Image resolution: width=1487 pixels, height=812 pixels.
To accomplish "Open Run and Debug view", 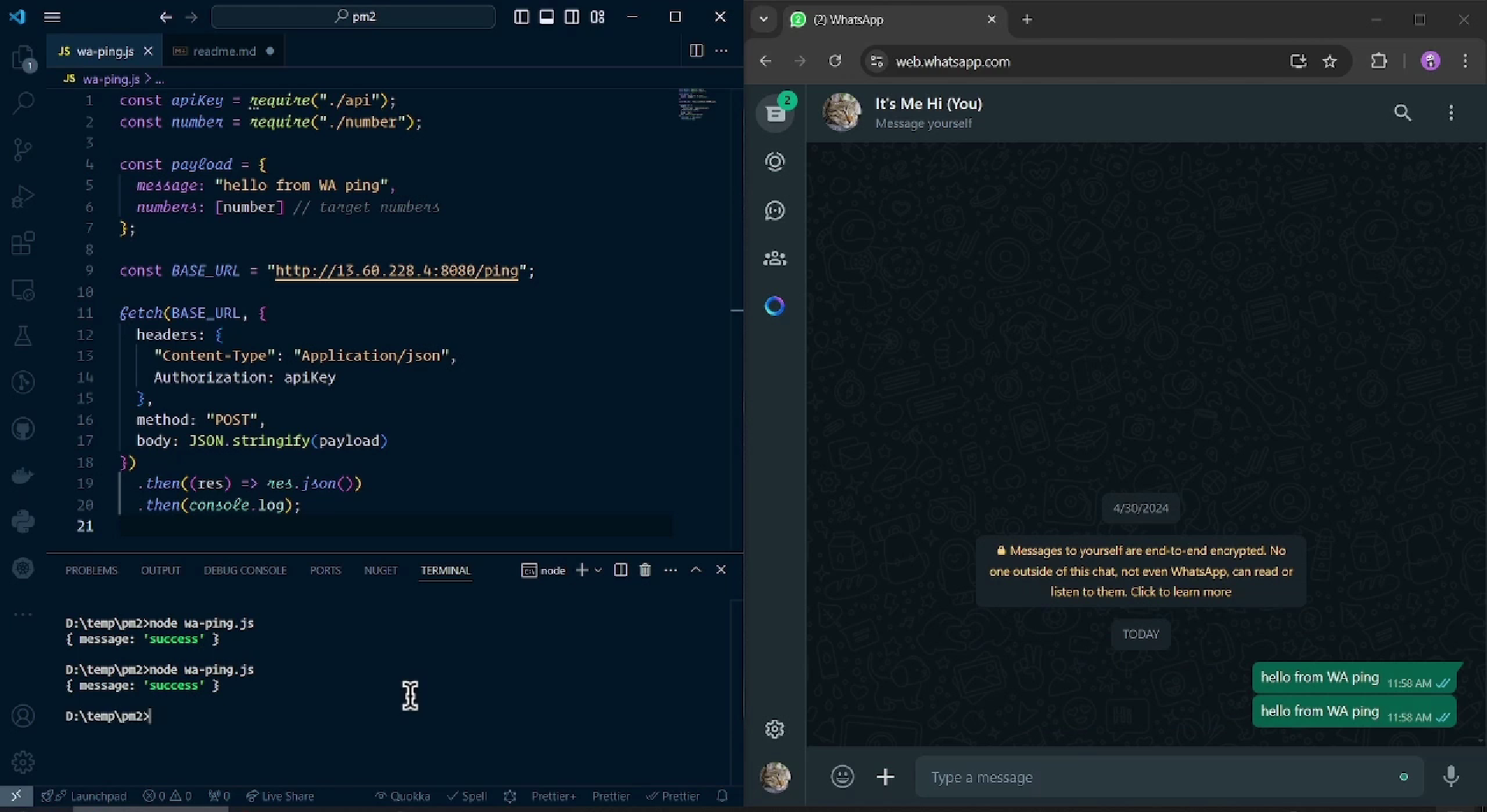I will click(23, 197).
